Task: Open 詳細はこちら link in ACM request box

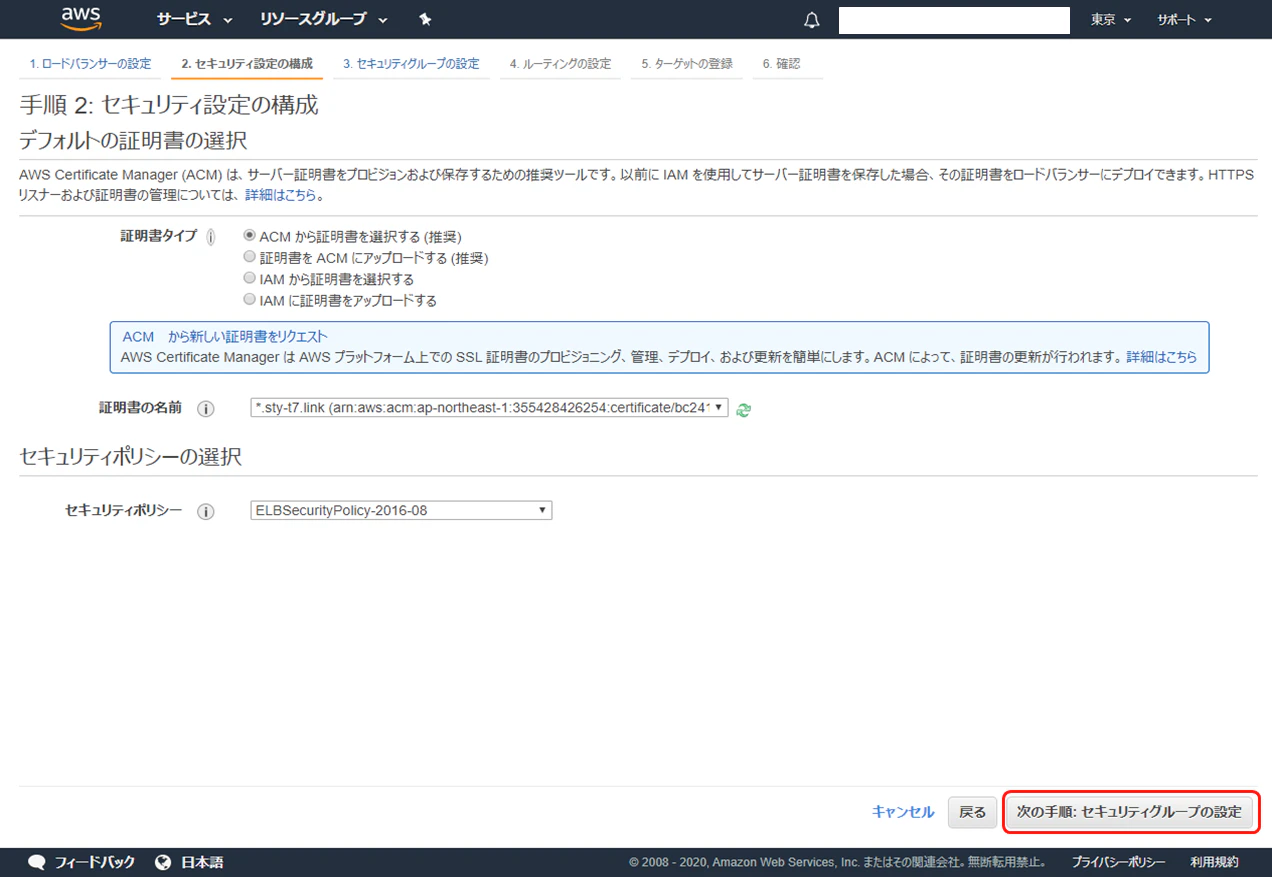Action: (x=1161, y=357)
